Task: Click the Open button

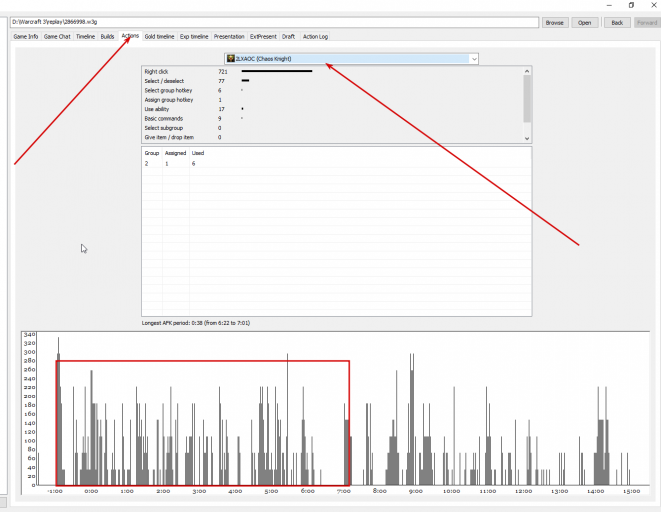Action: click(x=584, y=23)
